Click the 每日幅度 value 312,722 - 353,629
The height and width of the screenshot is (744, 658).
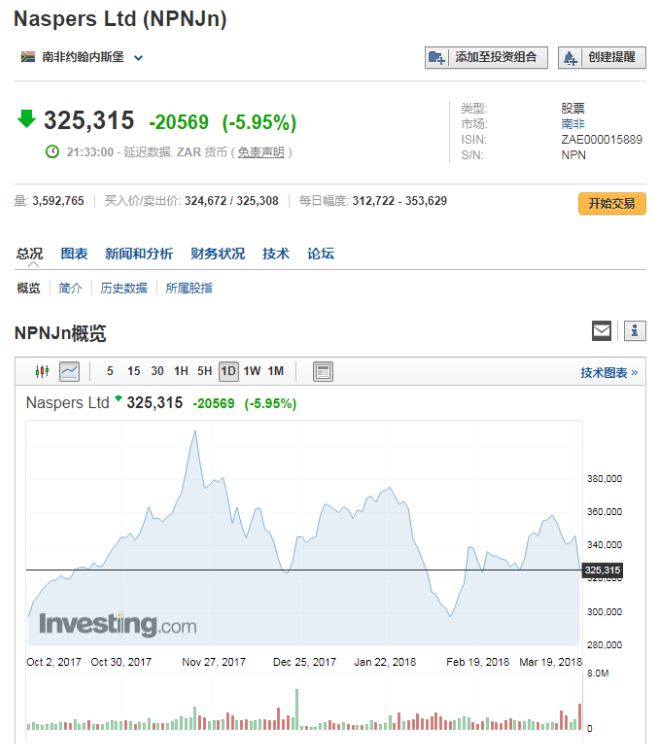[399, 201]
